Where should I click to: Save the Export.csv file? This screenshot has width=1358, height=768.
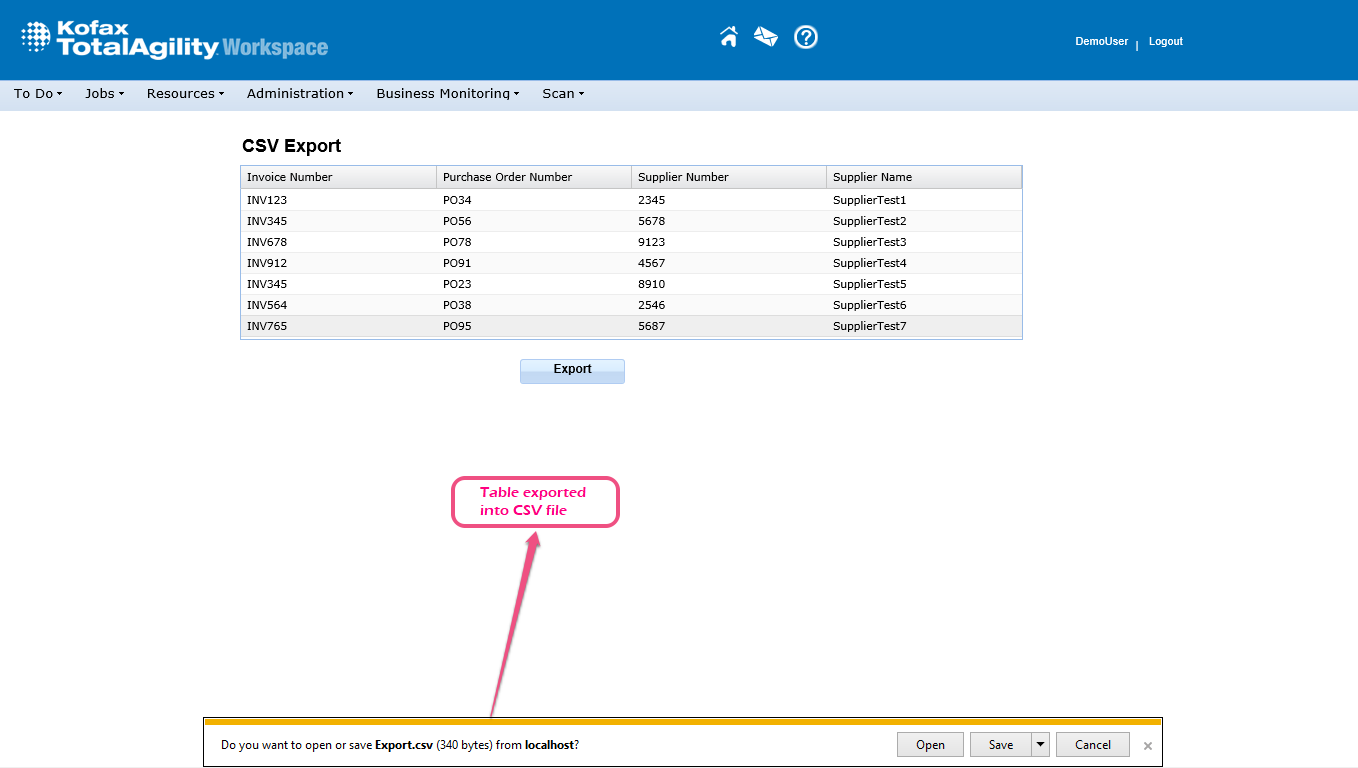tap(1000, 744)
